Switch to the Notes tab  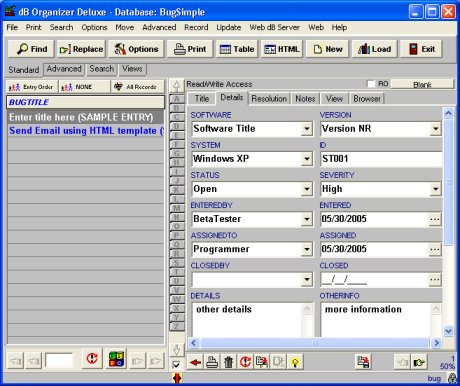point(305,99)
